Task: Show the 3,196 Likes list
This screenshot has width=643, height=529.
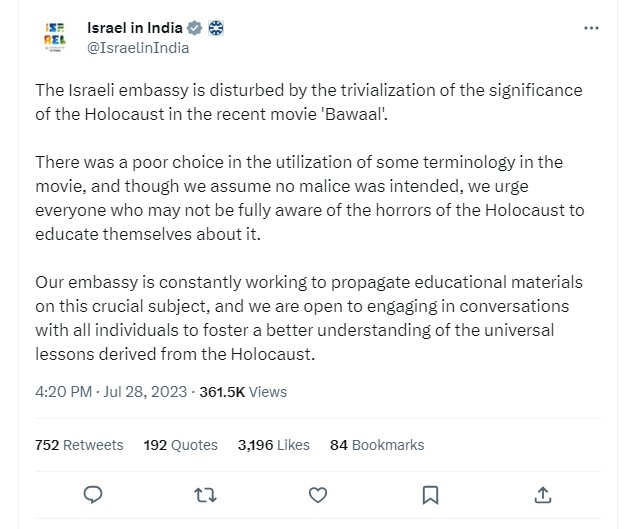Action: pos(273,445)
